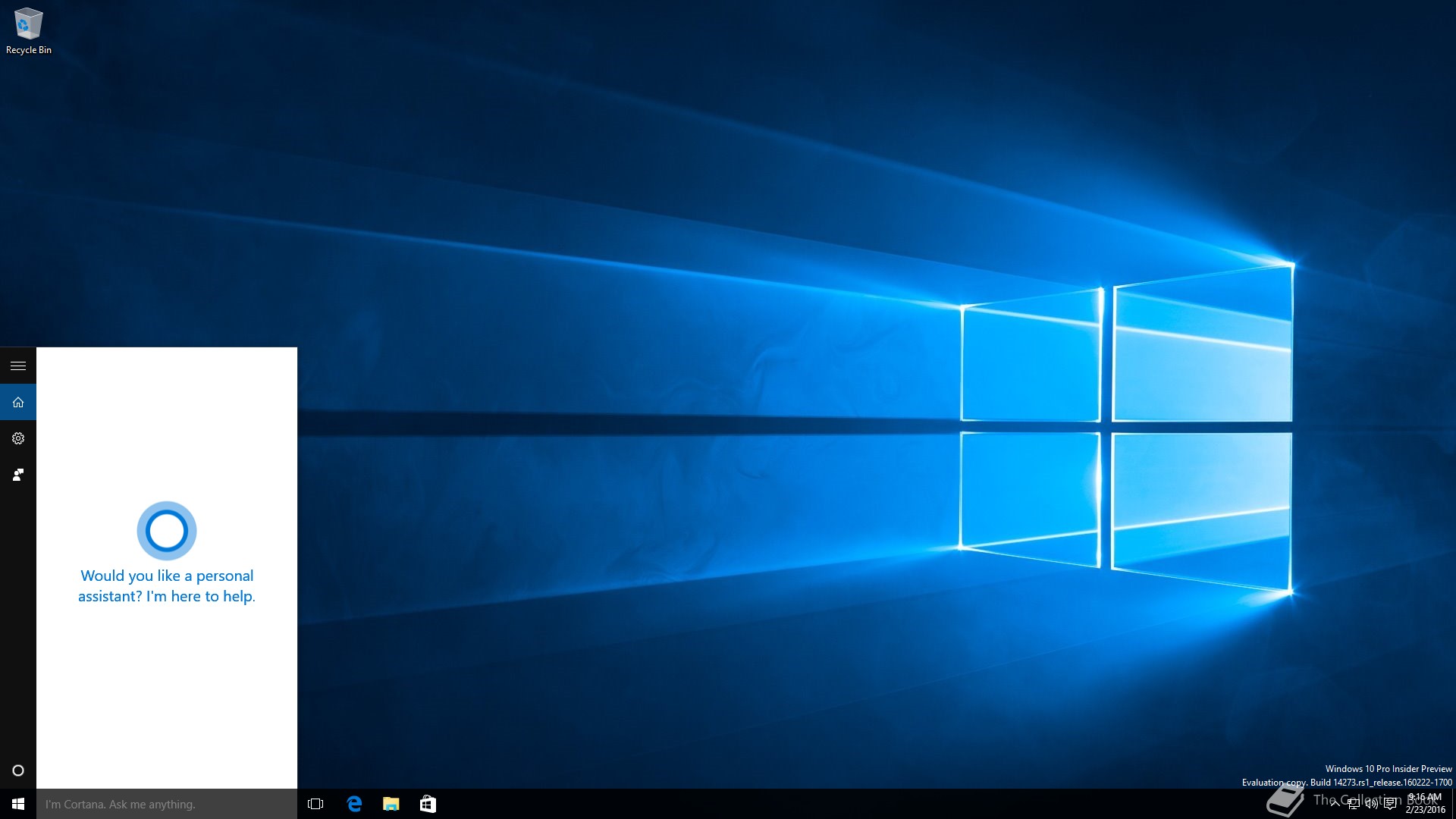Open the Action Center notification icon
Image resolution: width=1456 pixels, height=819 pixels.
point(1390,804)
